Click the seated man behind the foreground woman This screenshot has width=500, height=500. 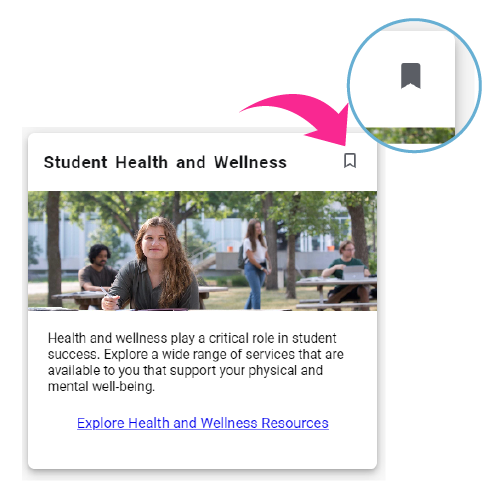(x=97, y=267)
